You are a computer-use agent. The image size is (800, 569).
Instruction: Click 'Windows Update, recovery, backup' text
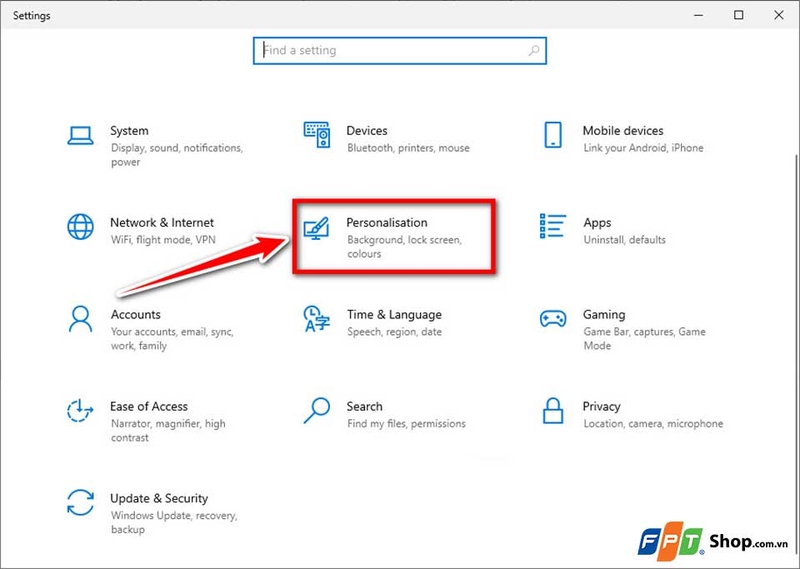(174, 523)
